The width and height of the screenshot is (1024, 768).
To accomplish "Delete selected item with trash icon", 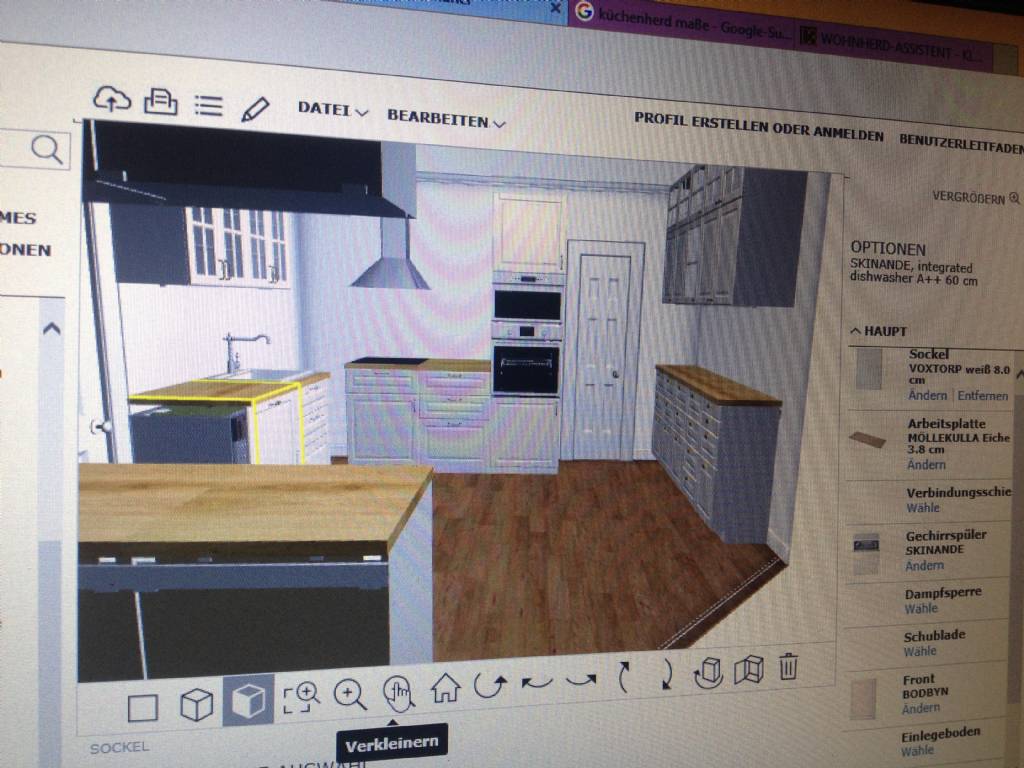I will tap(788, 666).
